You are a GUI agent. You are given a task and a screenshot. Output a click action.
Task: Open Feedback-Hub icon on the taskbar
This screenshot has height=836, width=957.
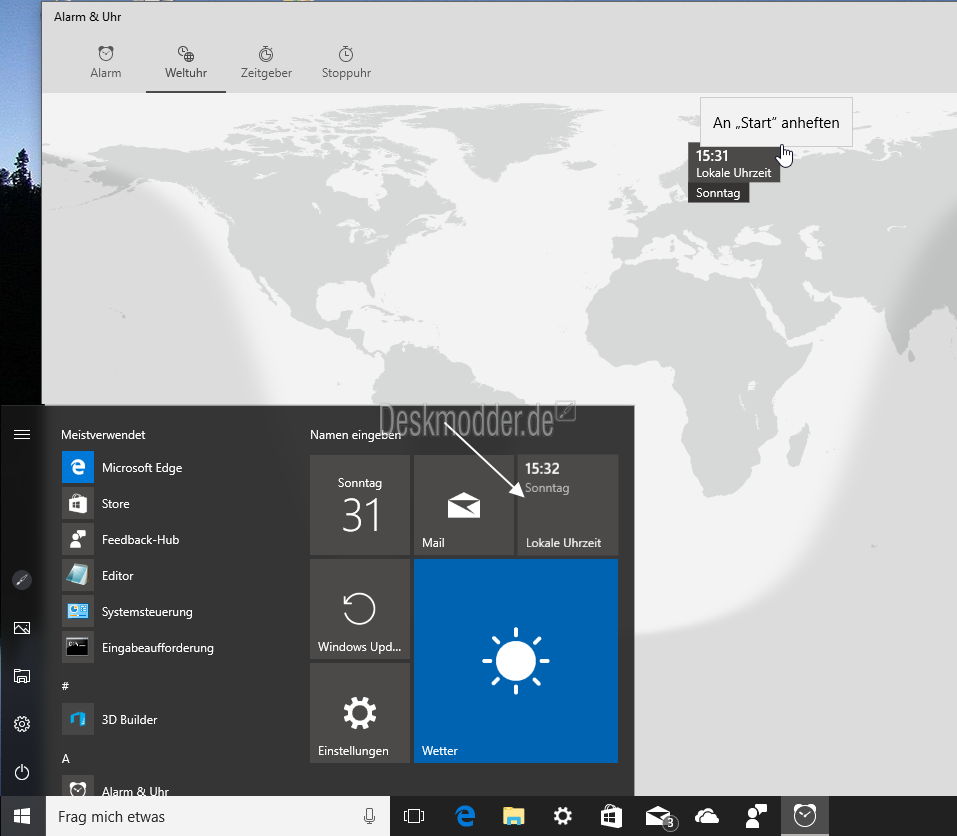coord(756,816)
